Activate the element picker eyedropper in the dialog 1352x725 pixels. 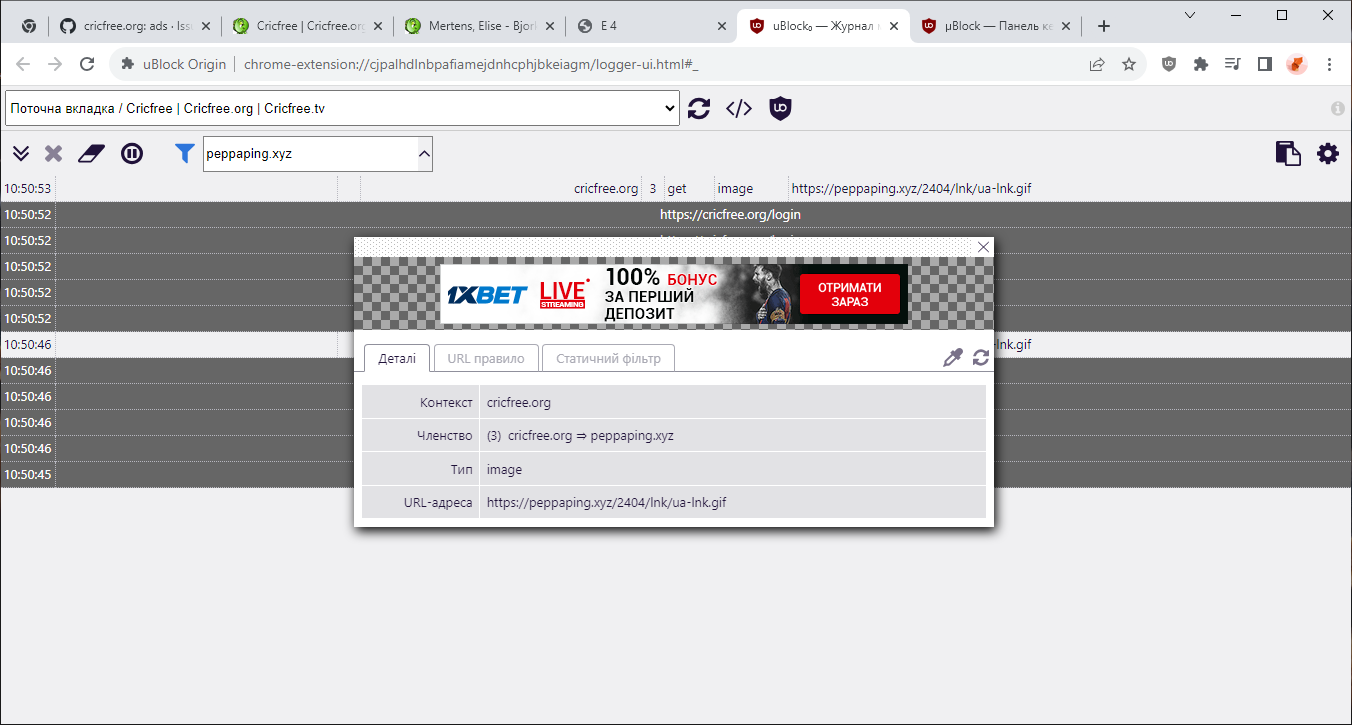952,357
